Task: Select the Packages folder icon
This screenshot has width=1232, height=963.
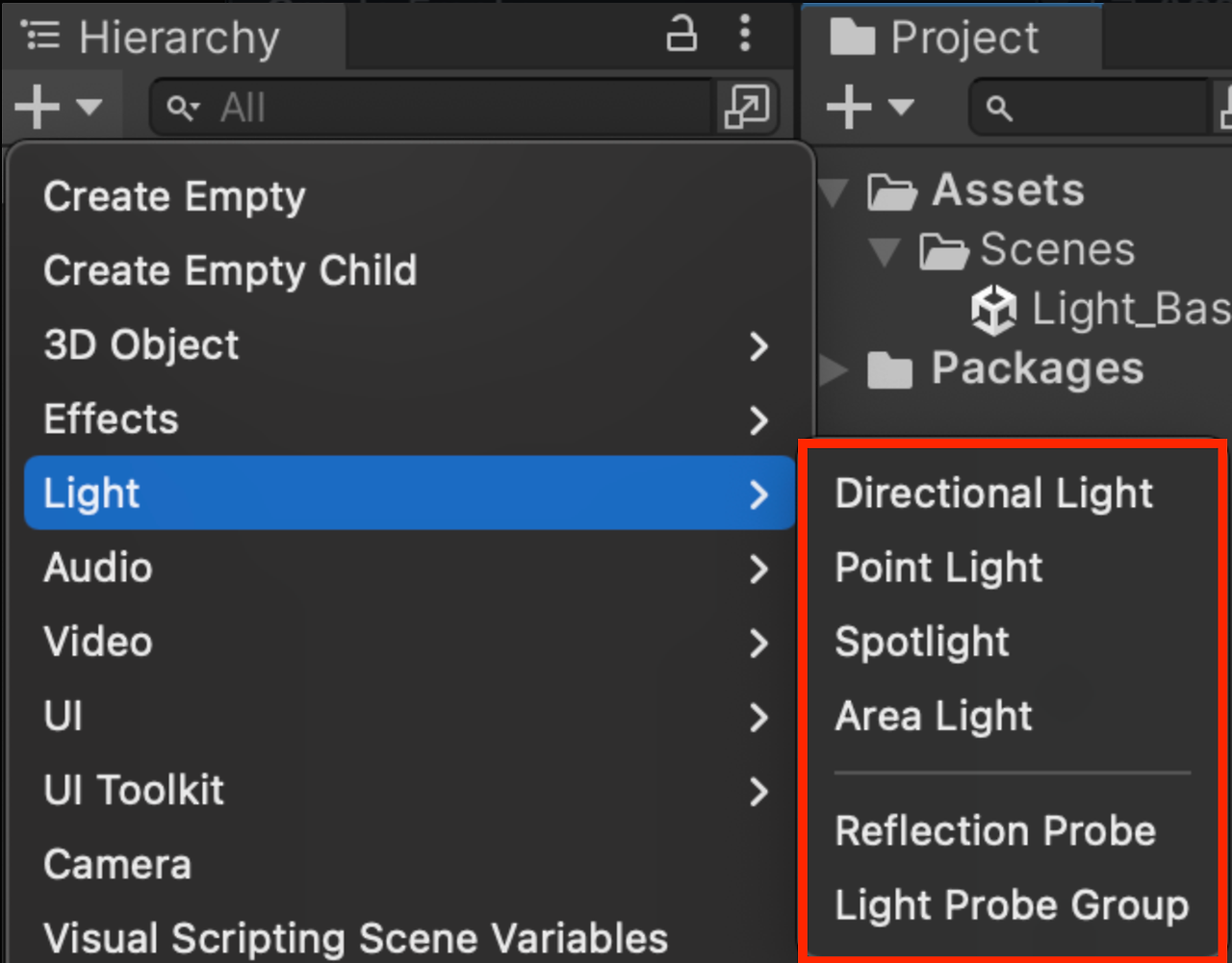Action: pyautogui.click(x=889, y=369)
